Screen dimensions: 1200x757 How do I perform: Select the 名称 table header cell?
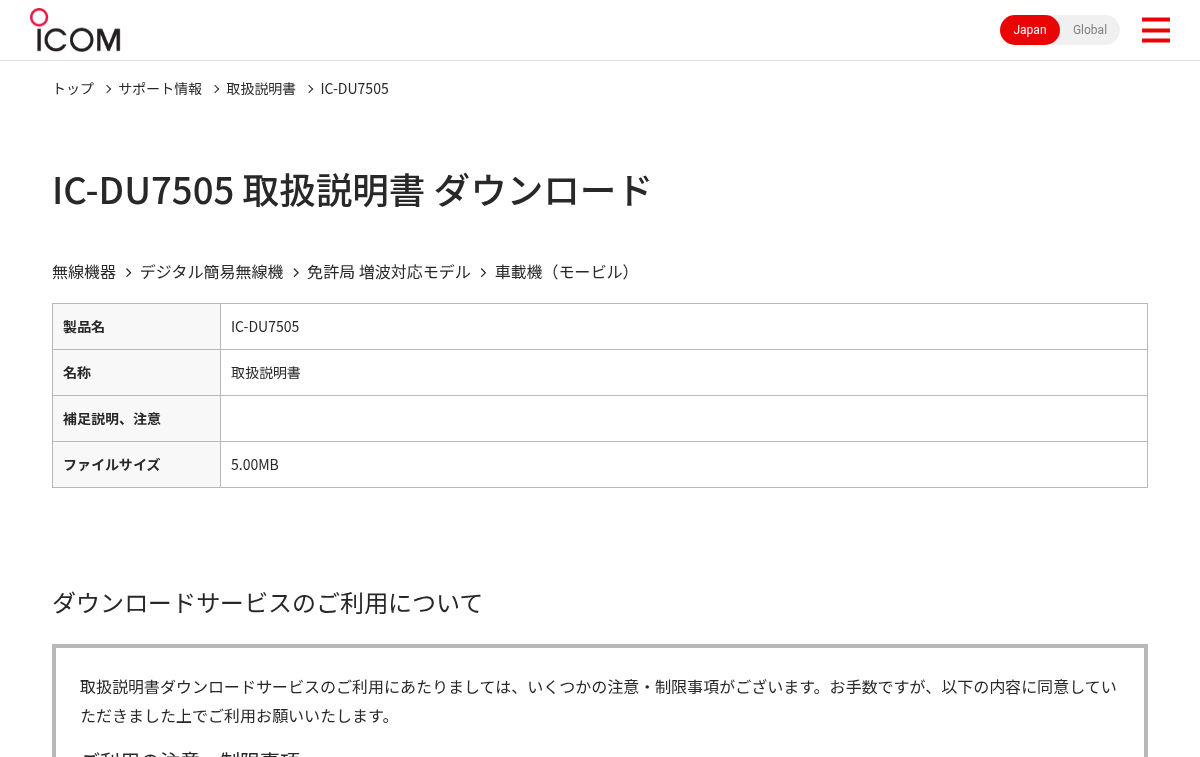tap(136, 373)
